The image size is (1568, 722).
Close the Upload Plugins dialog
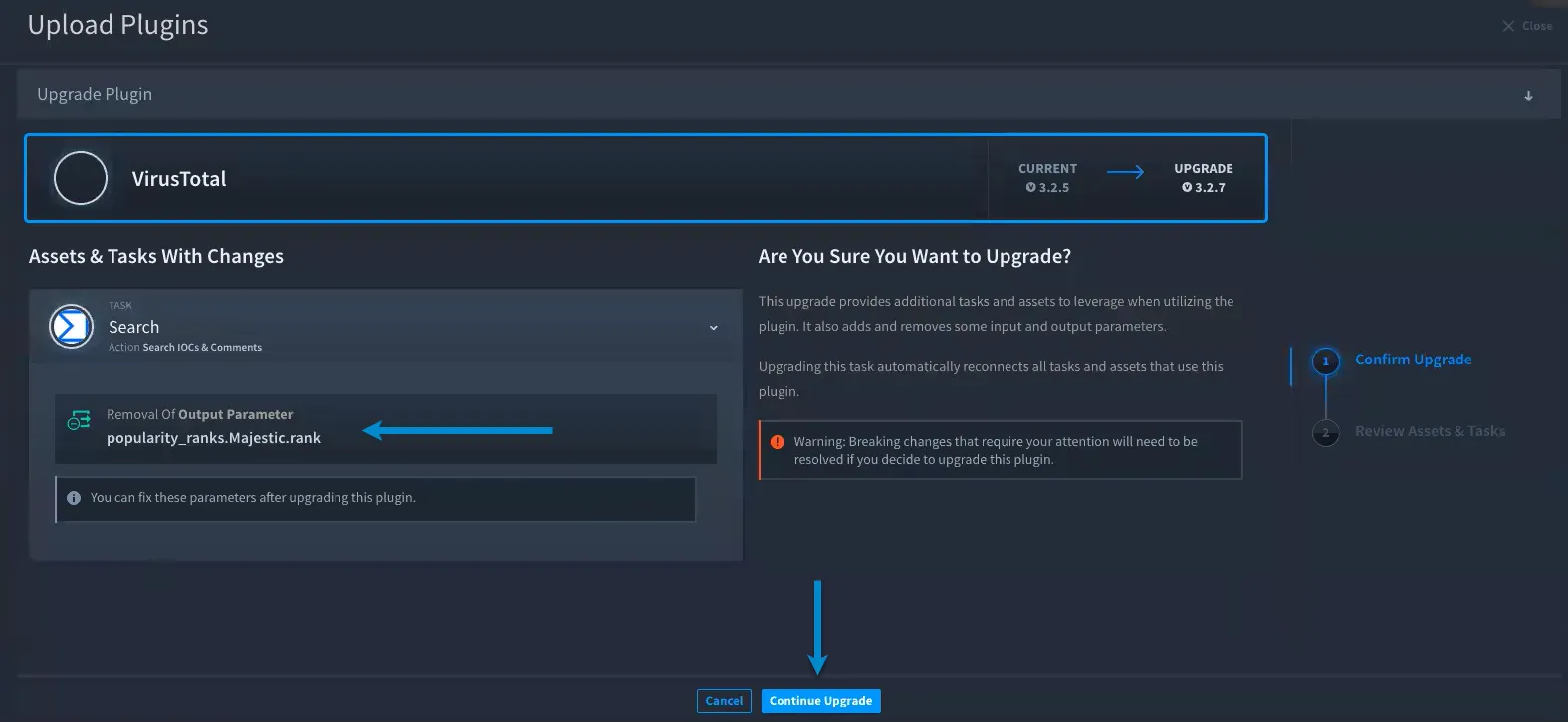pyautogui.click(x=1527, y=26)
